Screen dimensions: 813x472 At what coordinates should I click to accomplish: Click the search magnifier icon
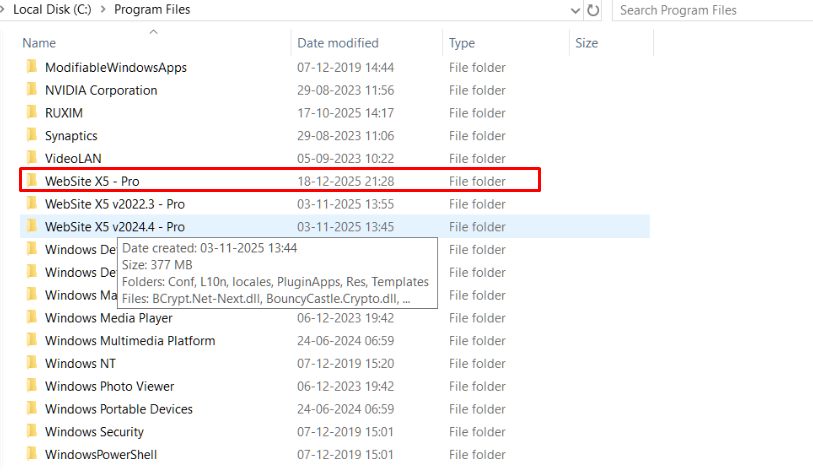tap(802, 10)
